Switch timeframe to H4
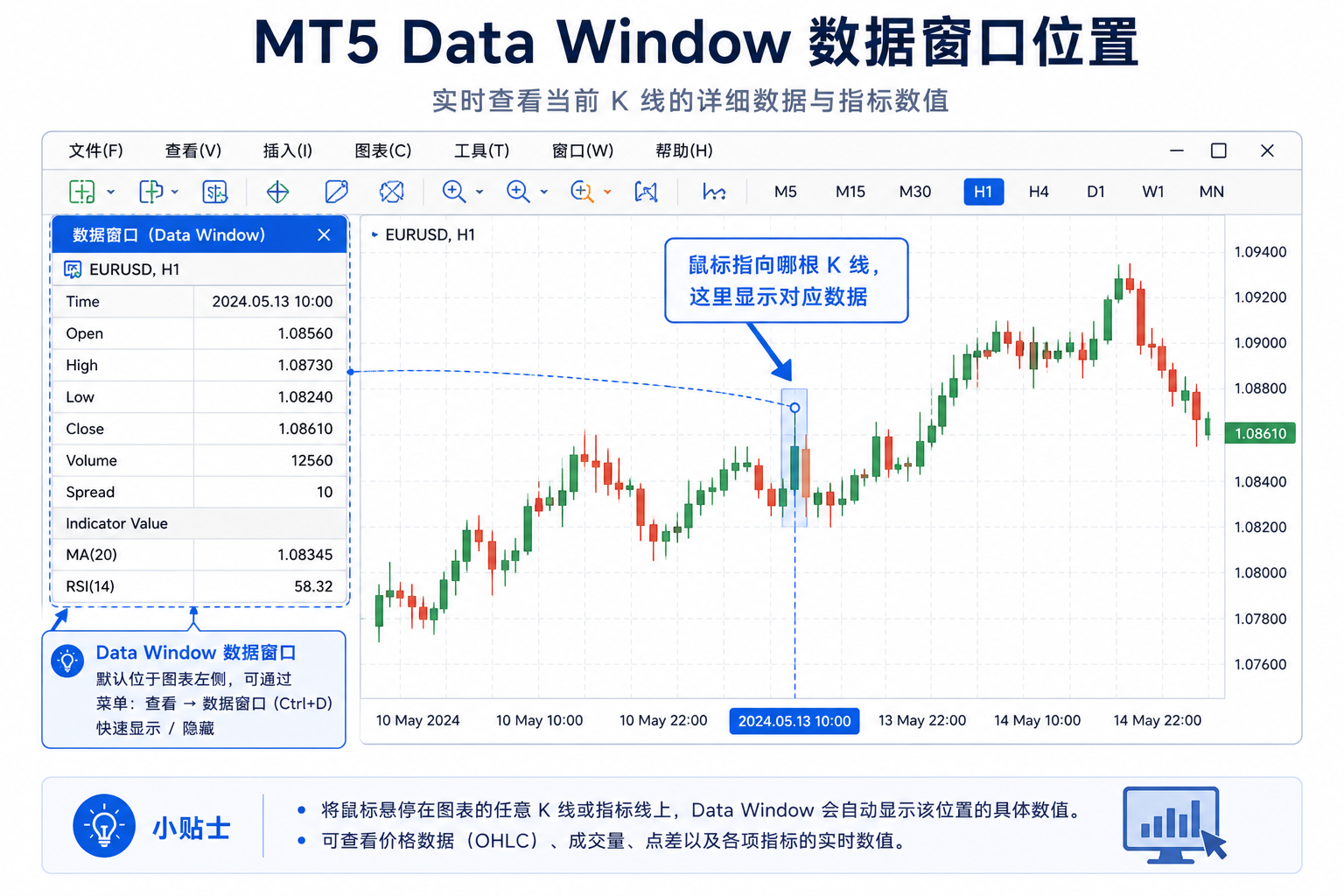Viewport: 1344px width, 896px height. (1039, 192)
